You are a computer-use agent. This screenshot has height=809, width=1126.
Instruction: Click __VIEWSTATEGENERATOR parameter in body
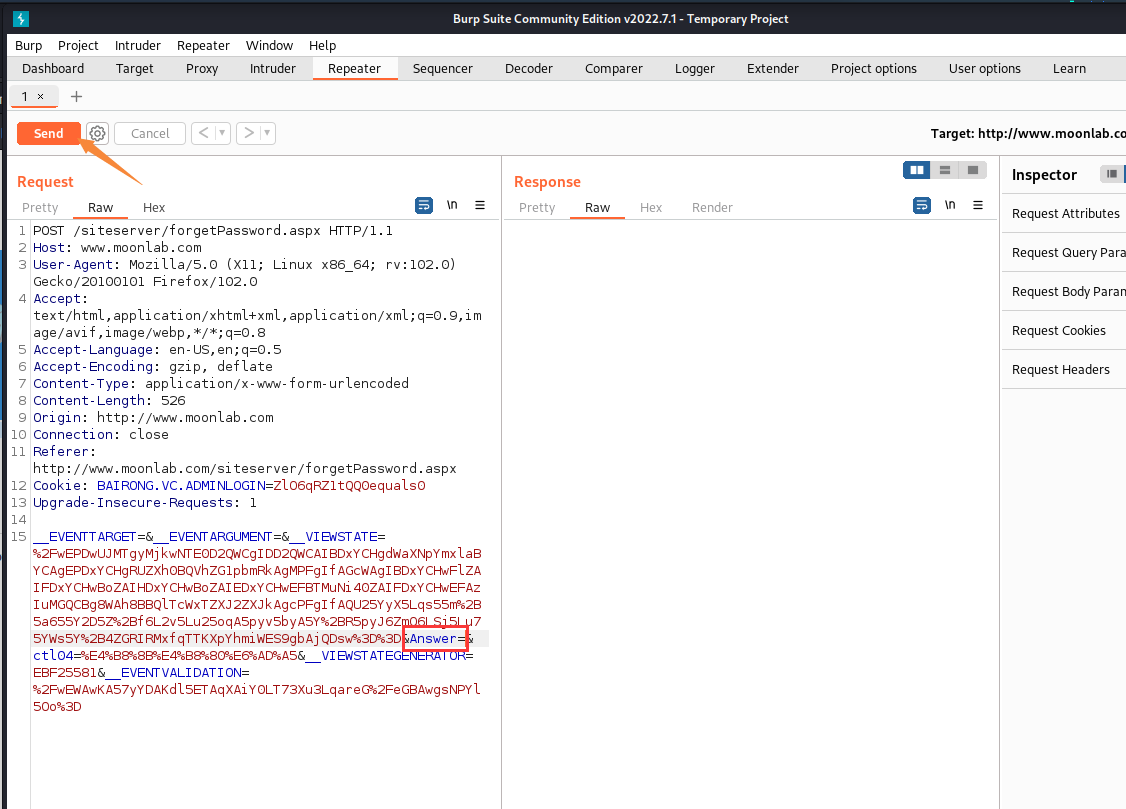pos(386,655)
